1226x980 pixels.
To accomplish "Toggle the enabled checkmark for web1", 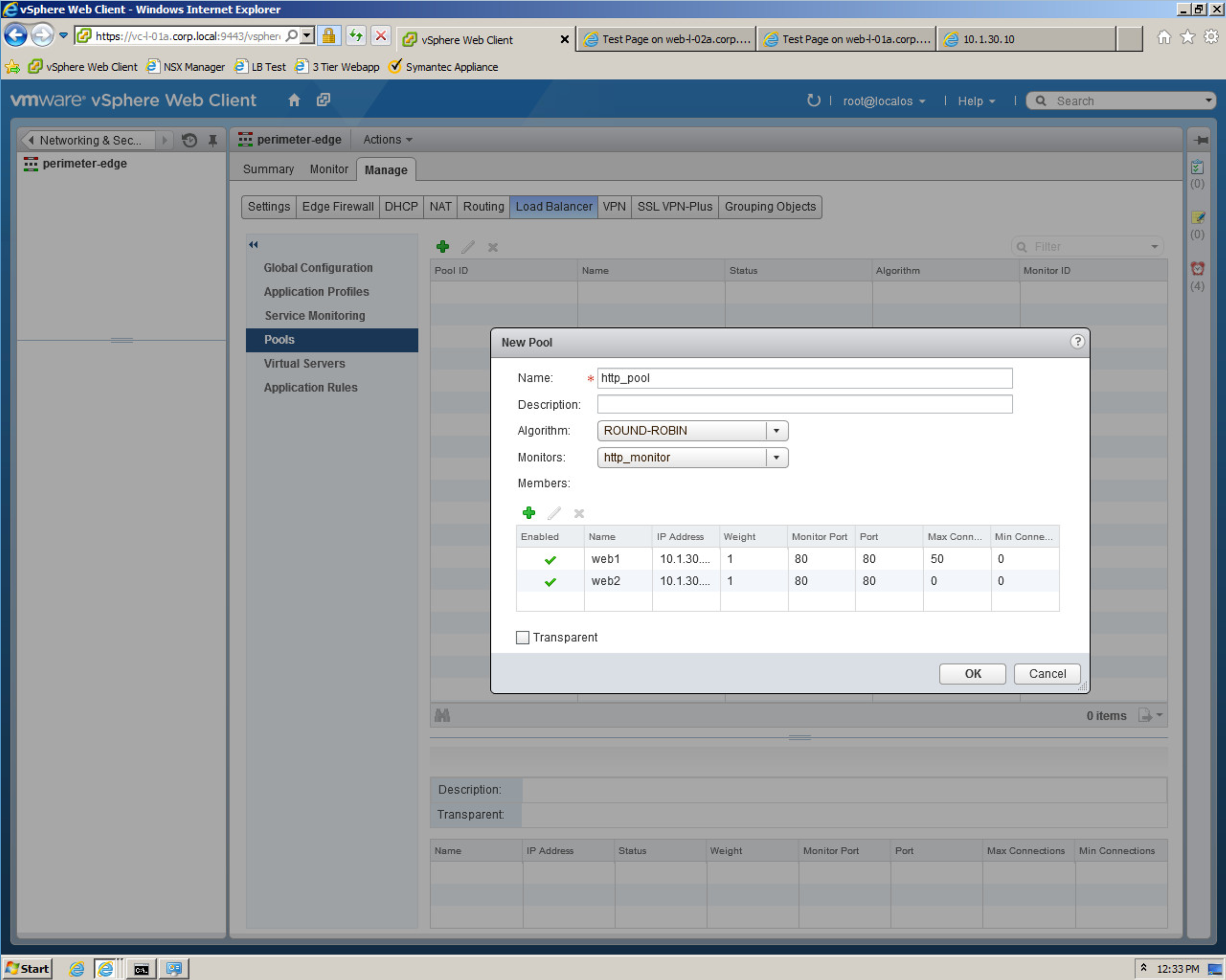I will [x=549, y=559].
